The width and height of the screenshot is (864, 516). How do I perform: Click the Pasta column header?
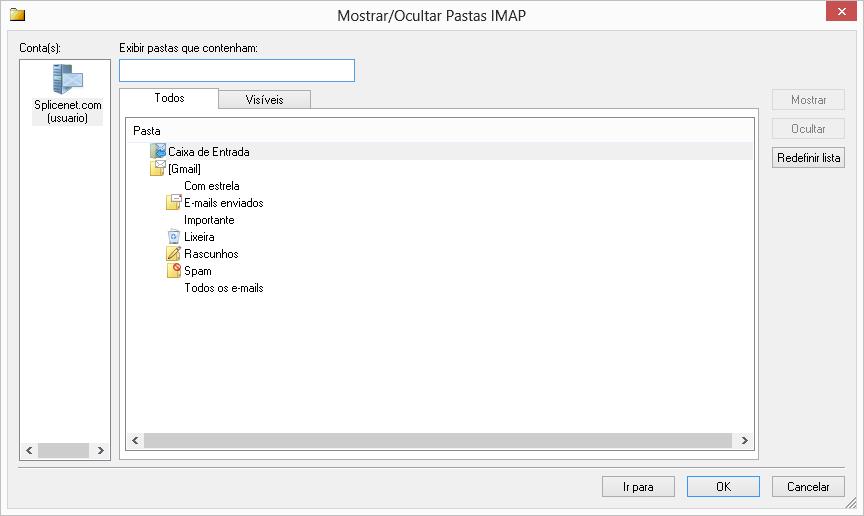pos(440,131)
